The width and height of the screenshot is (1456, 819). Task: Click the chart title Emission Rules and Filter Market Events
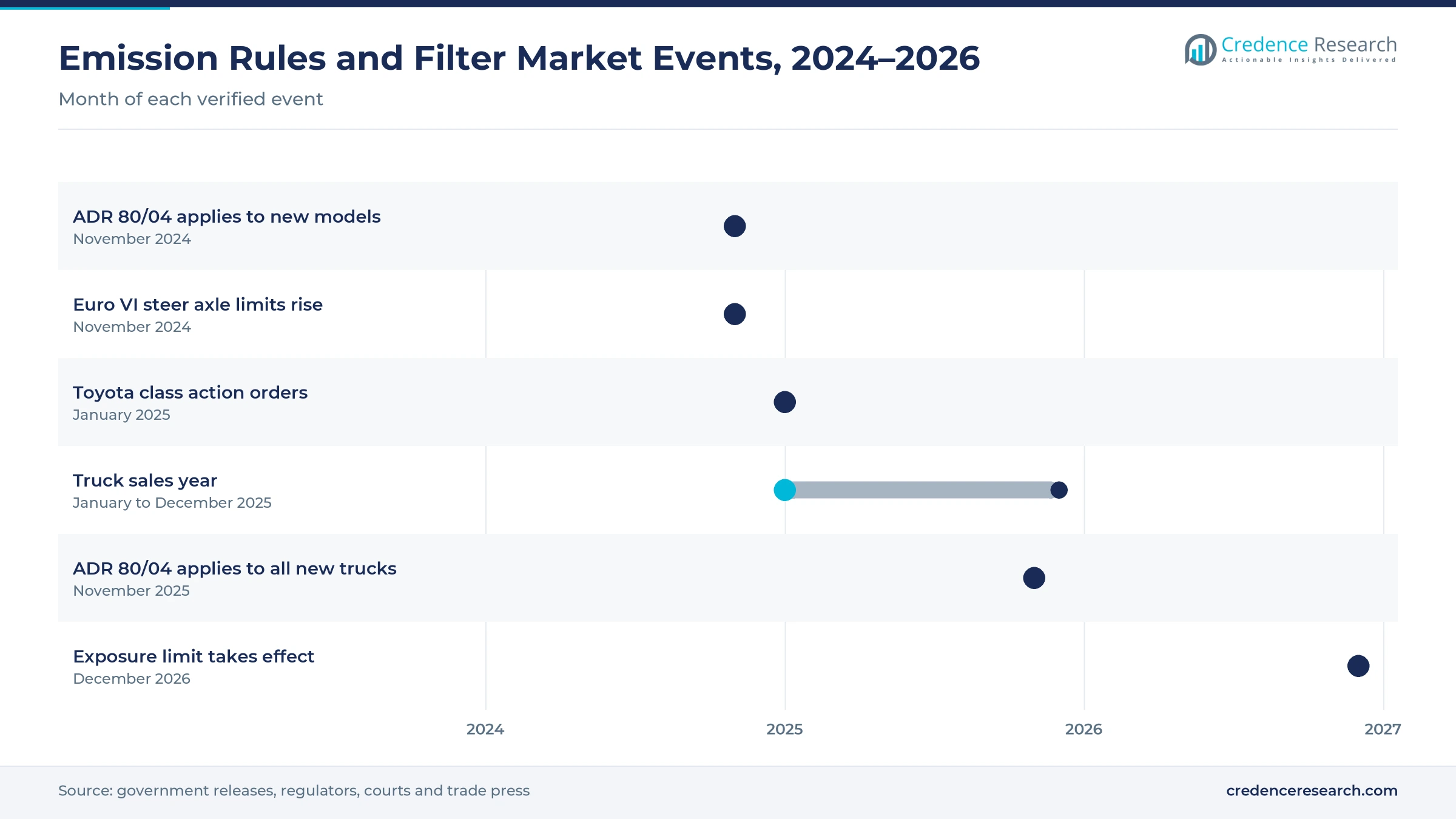(519, 58)
